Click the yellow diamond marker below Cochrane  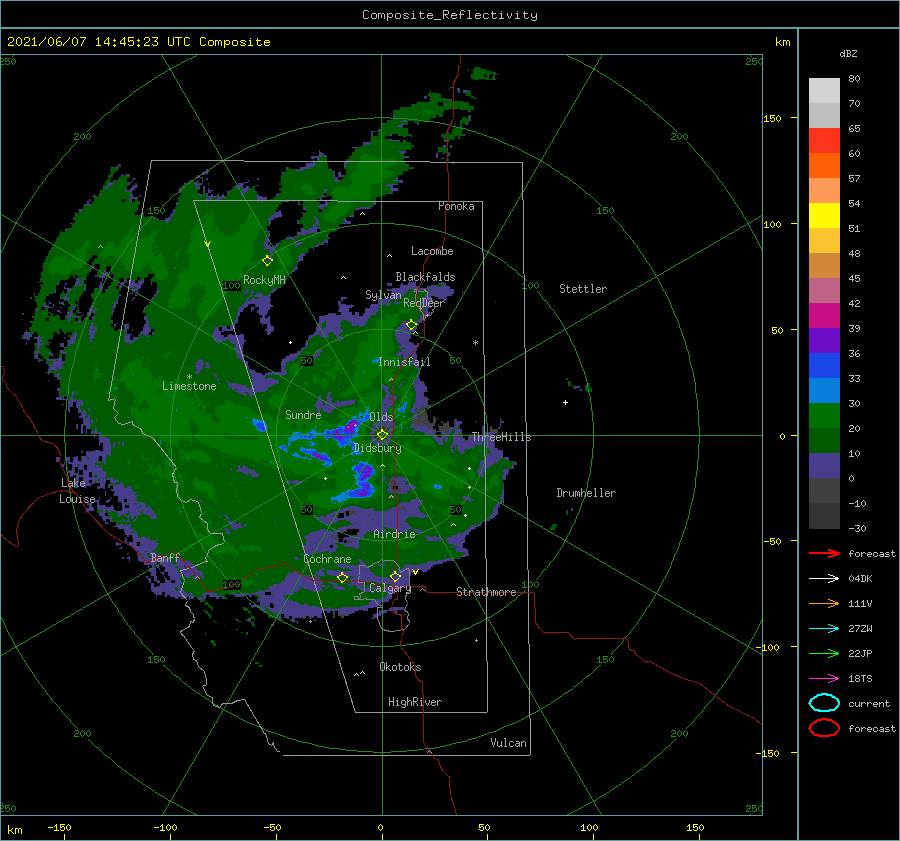point(343,577)
